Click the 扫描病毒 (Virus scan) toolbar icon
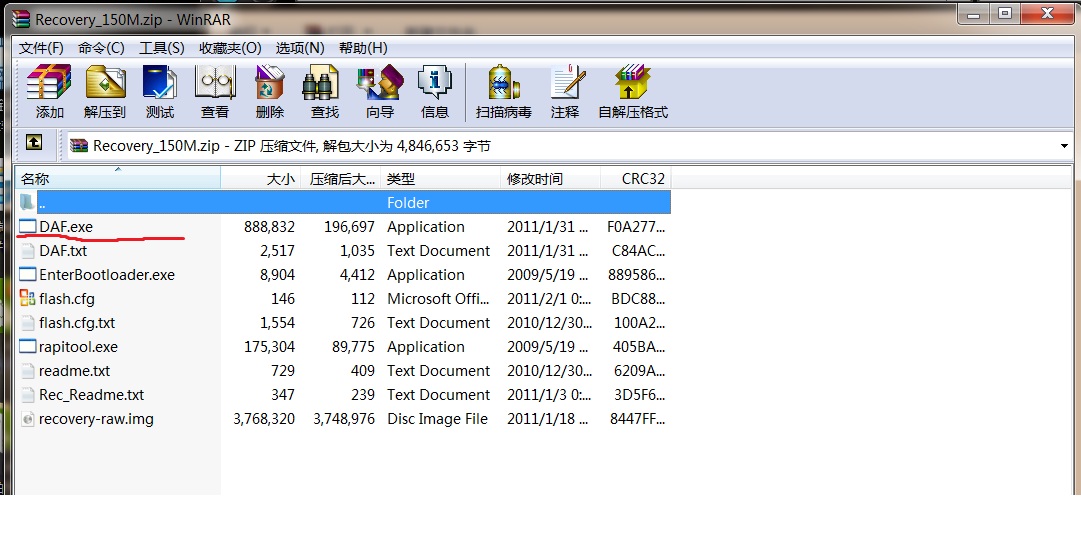This screenshot has width=1081, height=540. [503, 82]
